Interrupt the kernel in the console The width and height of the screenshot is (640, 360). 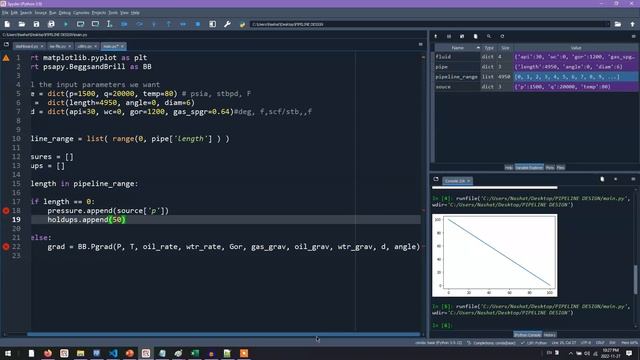616,179
